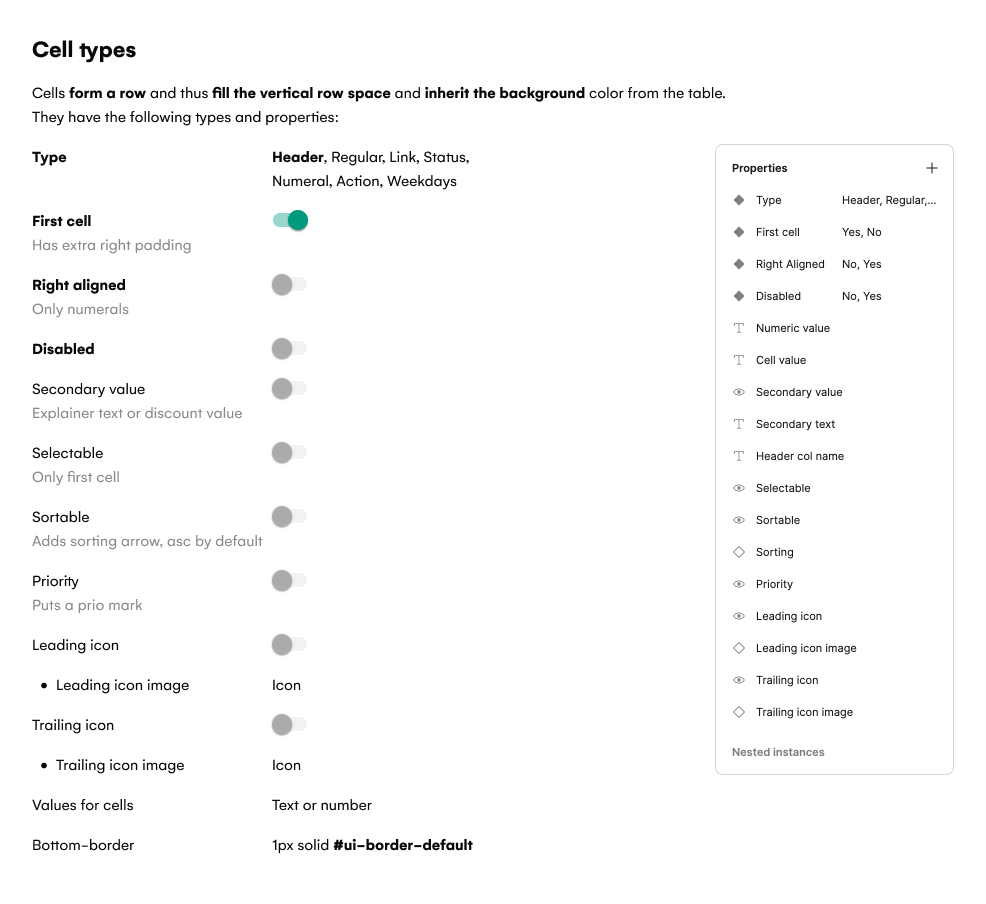
Task: Open the Type values "Header, Regular,..."
Action: click(x=888, y=200)
